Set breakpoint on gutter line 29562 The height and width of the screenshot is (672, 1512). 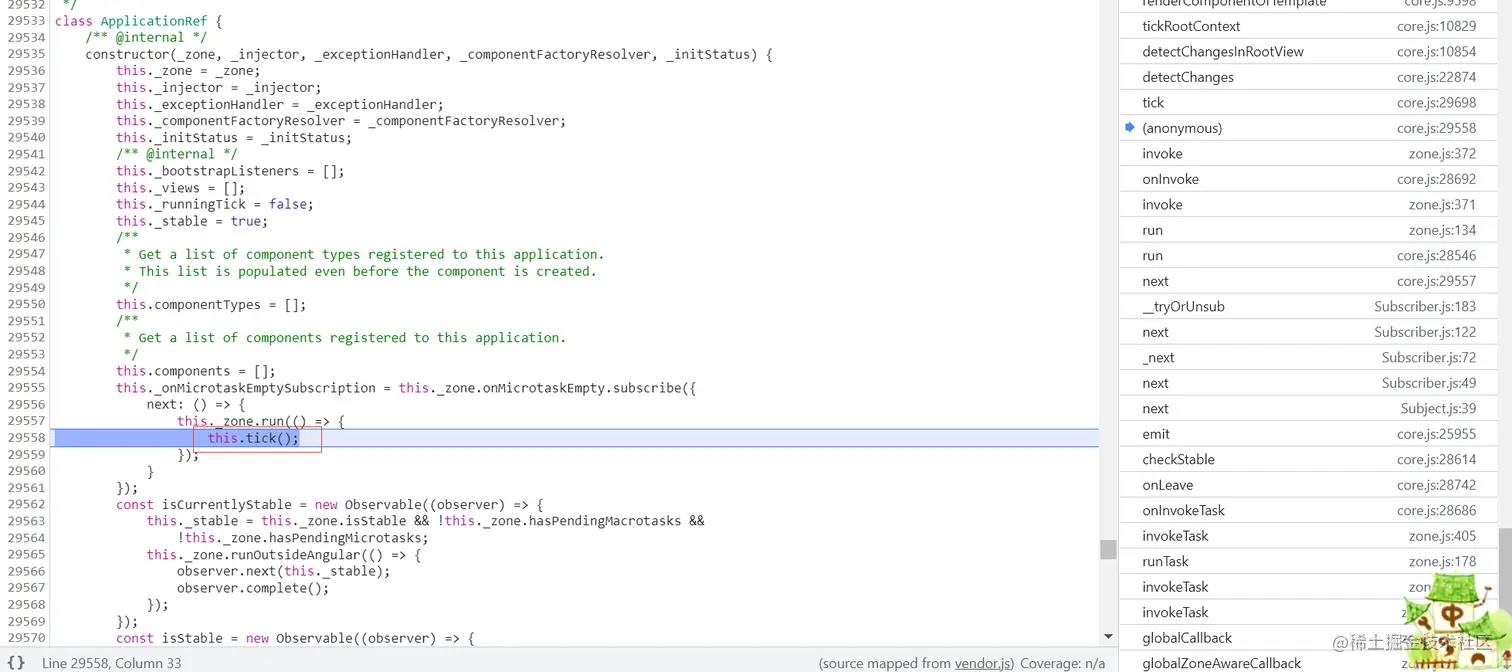pyautogui.click(x=26, y=505)
